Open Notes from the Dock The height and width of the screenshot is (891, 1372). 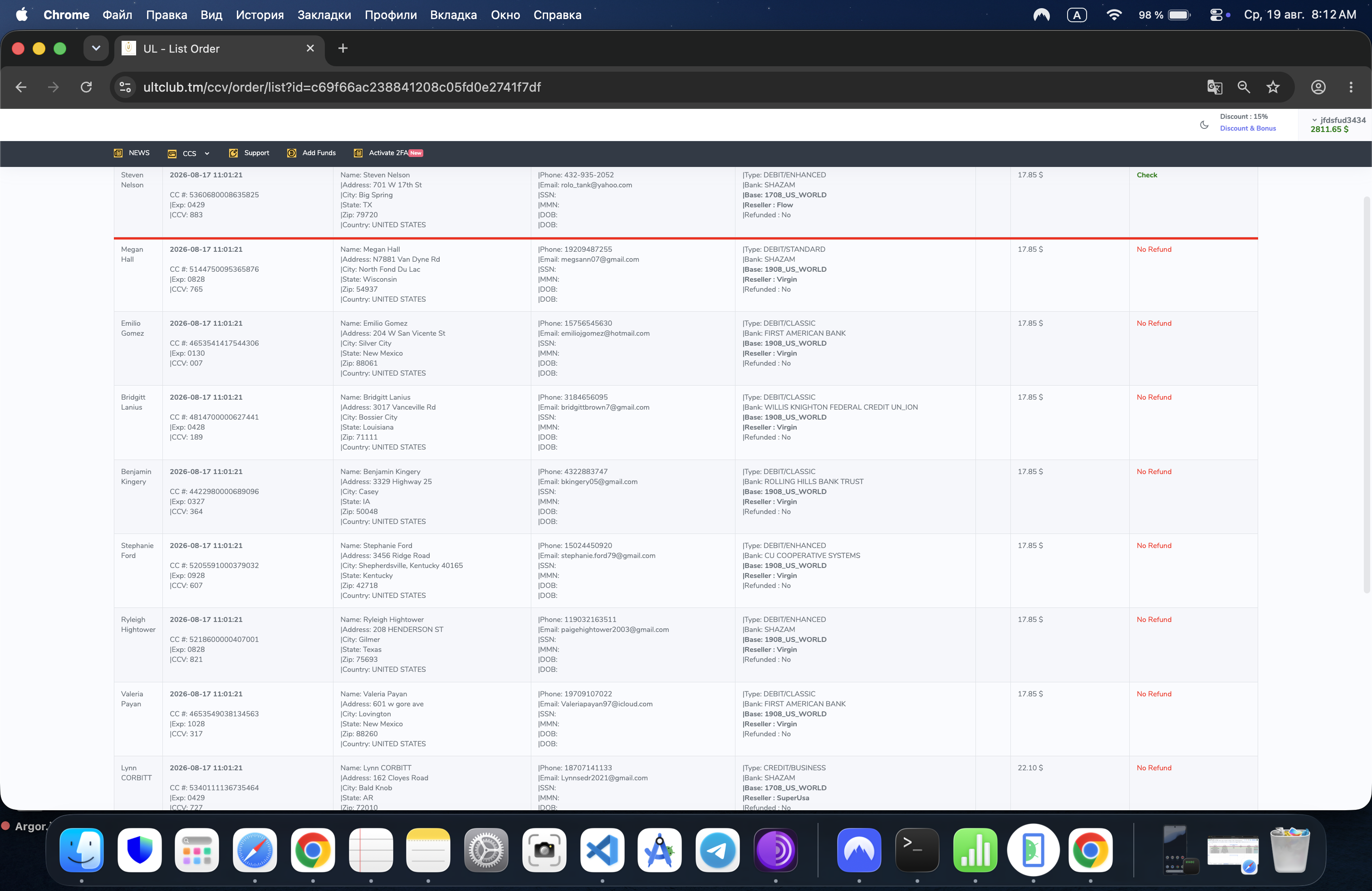point(428,850)
